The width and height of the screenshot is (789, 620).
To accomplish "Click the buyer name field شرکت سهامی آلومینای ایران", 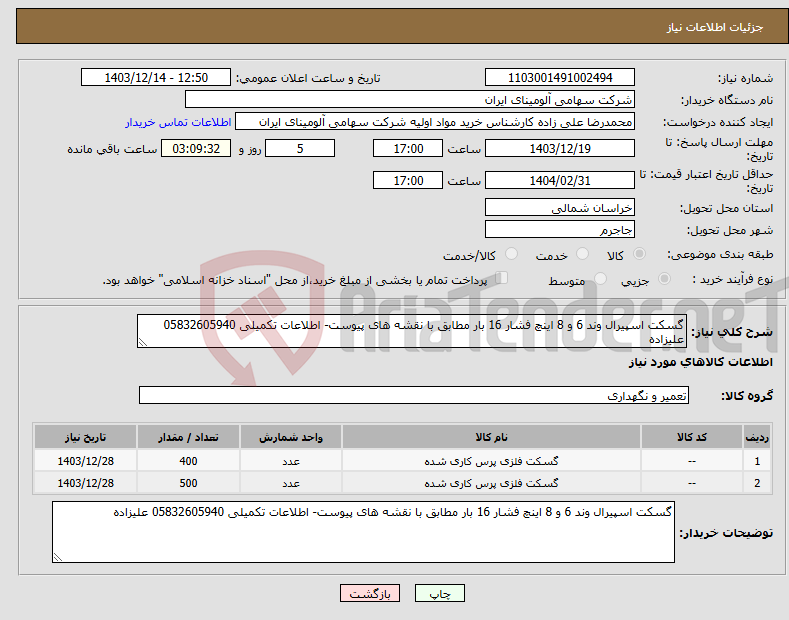I will [410, 100].
